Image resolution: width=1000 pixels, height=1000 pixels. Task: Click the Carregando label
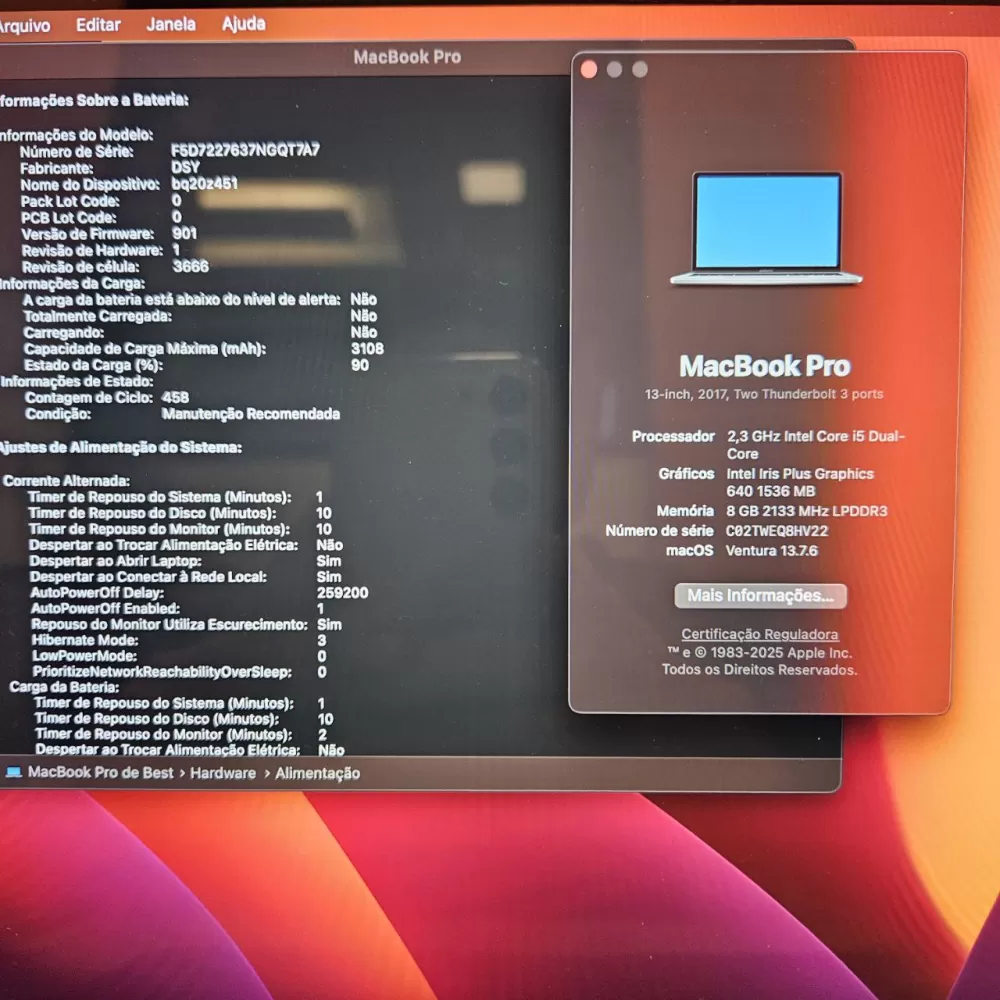click(x=64, y=333)
